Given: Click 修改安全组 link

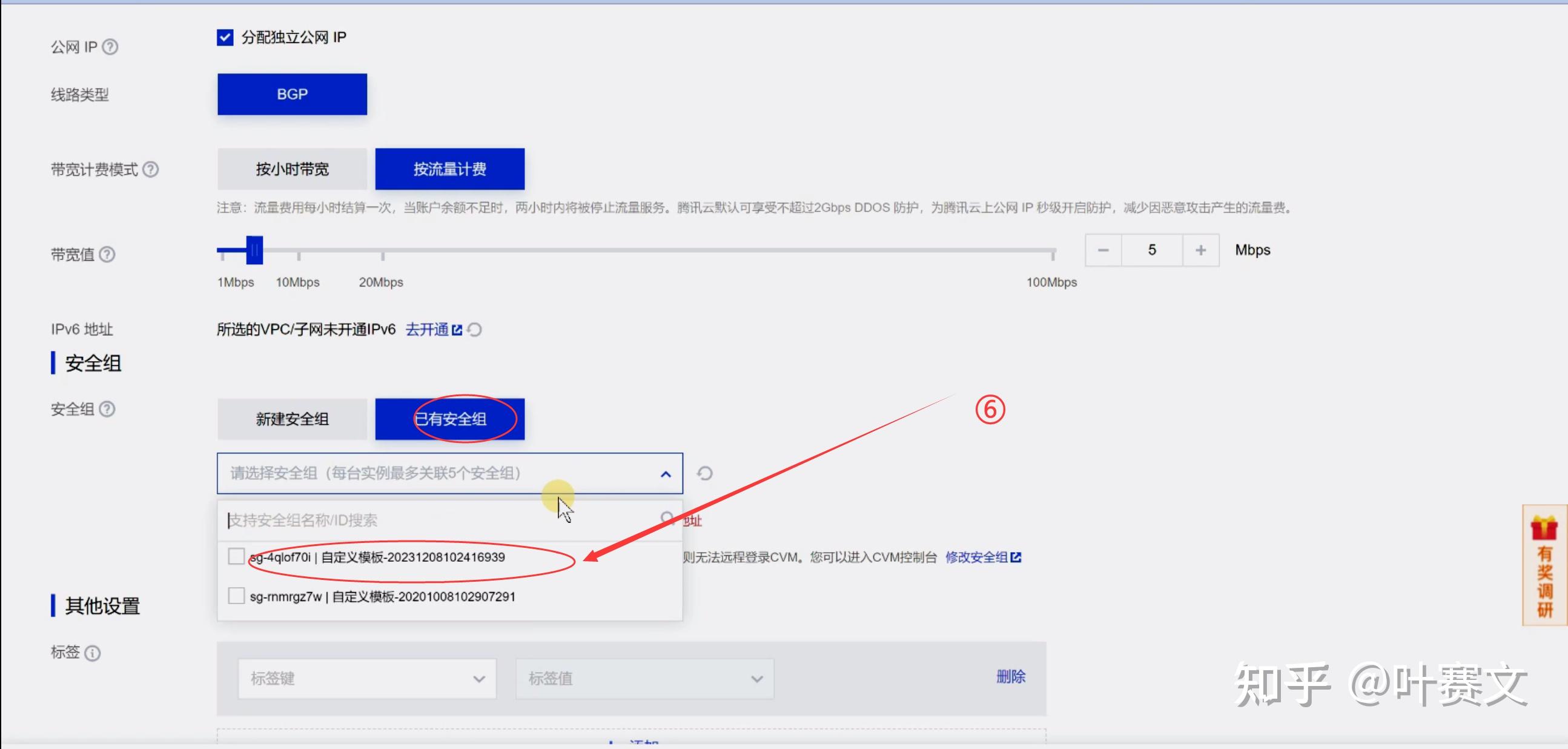Looking at the screenshot, I should tap(976, 557).
